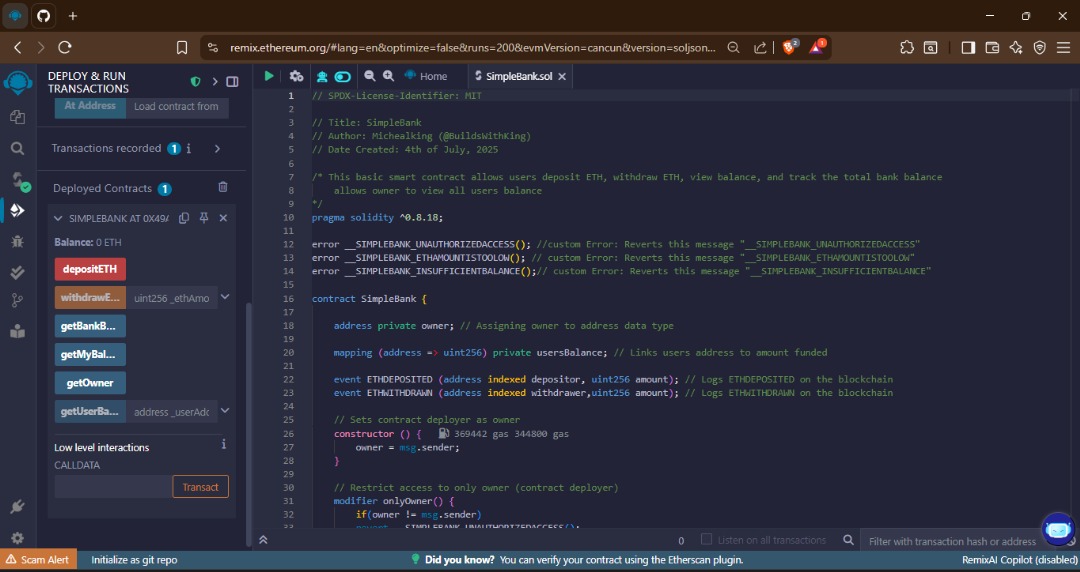This screenshot has width=1080, height=572.
Task: Focus the CALLDATA input field
Action: pos(114,487)
